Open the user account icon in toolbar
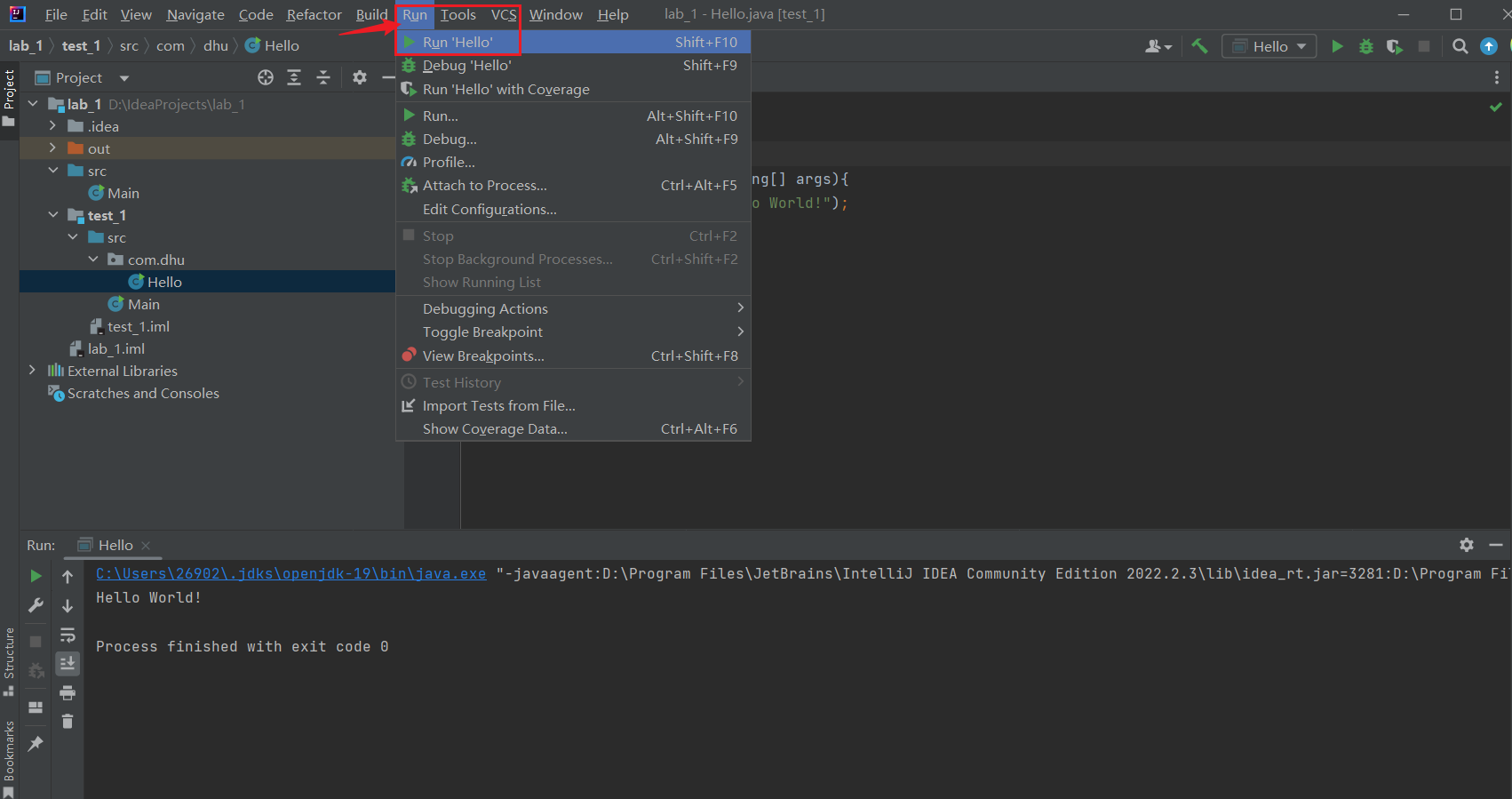Screen dimensions: 1512x799 click(x=1158, y=46)
